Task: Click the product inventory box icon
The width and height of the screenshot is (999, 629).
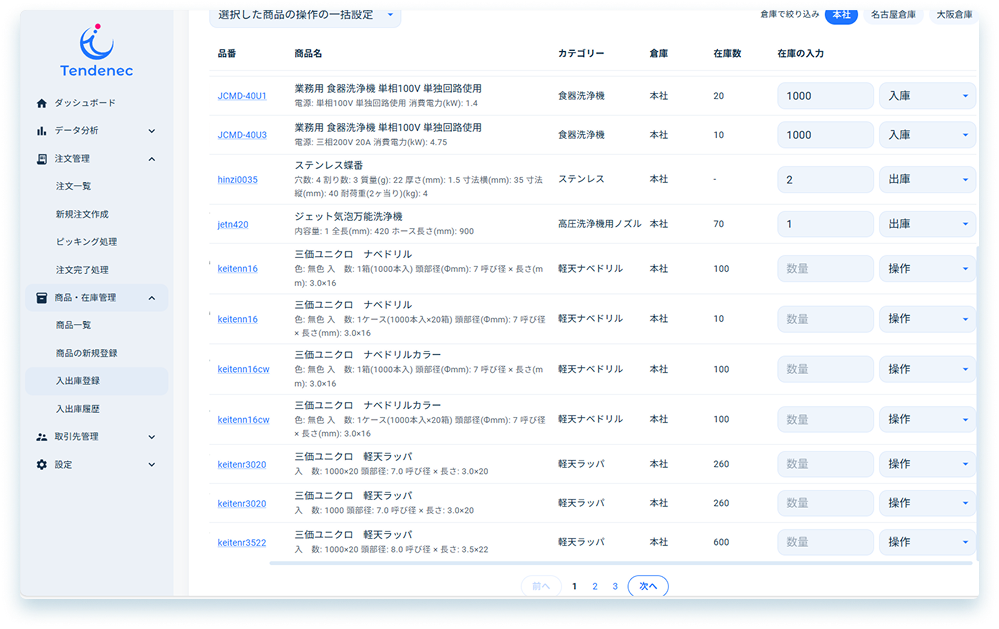Action: [42, 298]
